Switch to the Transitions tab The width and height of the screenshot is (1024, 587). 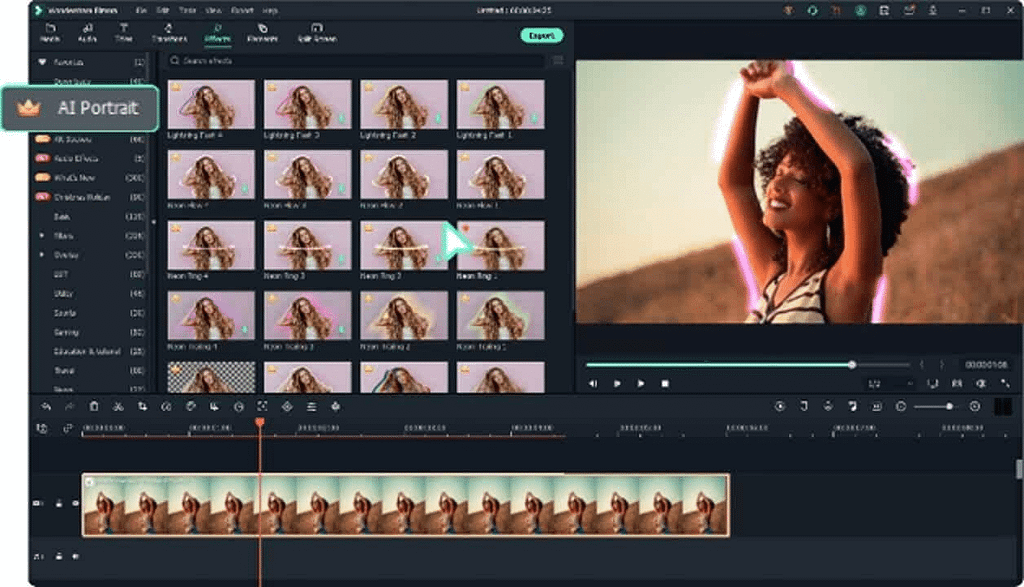click(x=169, y=33)
